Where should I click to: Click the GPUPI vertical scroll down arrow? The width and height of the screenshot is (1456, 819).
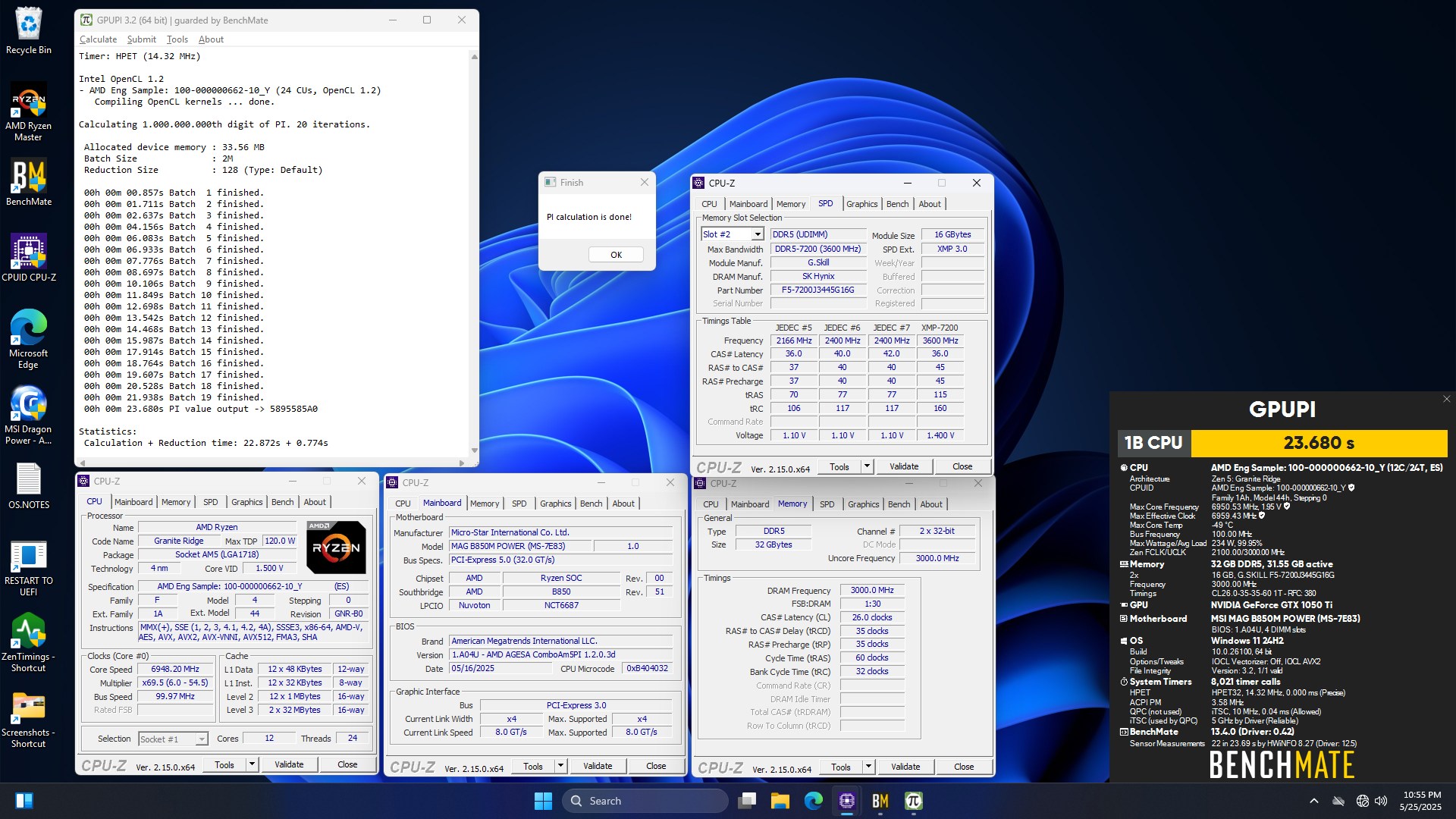pos(475,450)
